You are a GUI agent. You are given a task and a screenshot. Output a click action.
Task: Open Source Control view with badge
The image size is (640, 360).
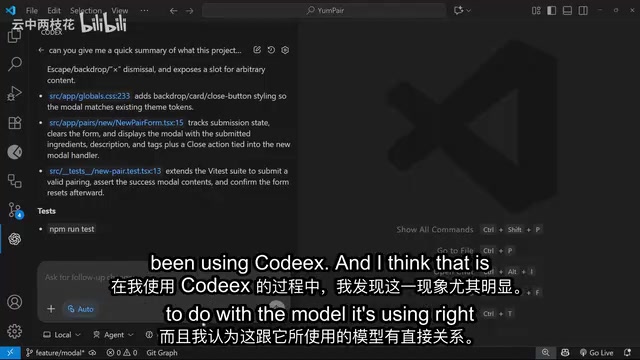point(15,210)
